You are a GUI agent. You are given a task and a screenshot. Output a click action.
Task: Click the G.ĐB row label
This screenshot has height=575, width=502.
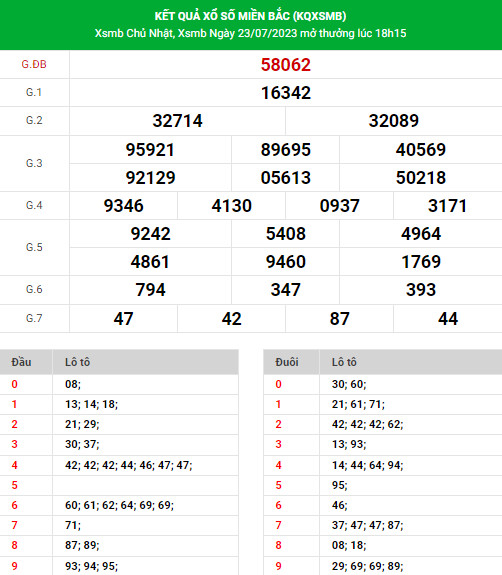(x=34, y=65)
